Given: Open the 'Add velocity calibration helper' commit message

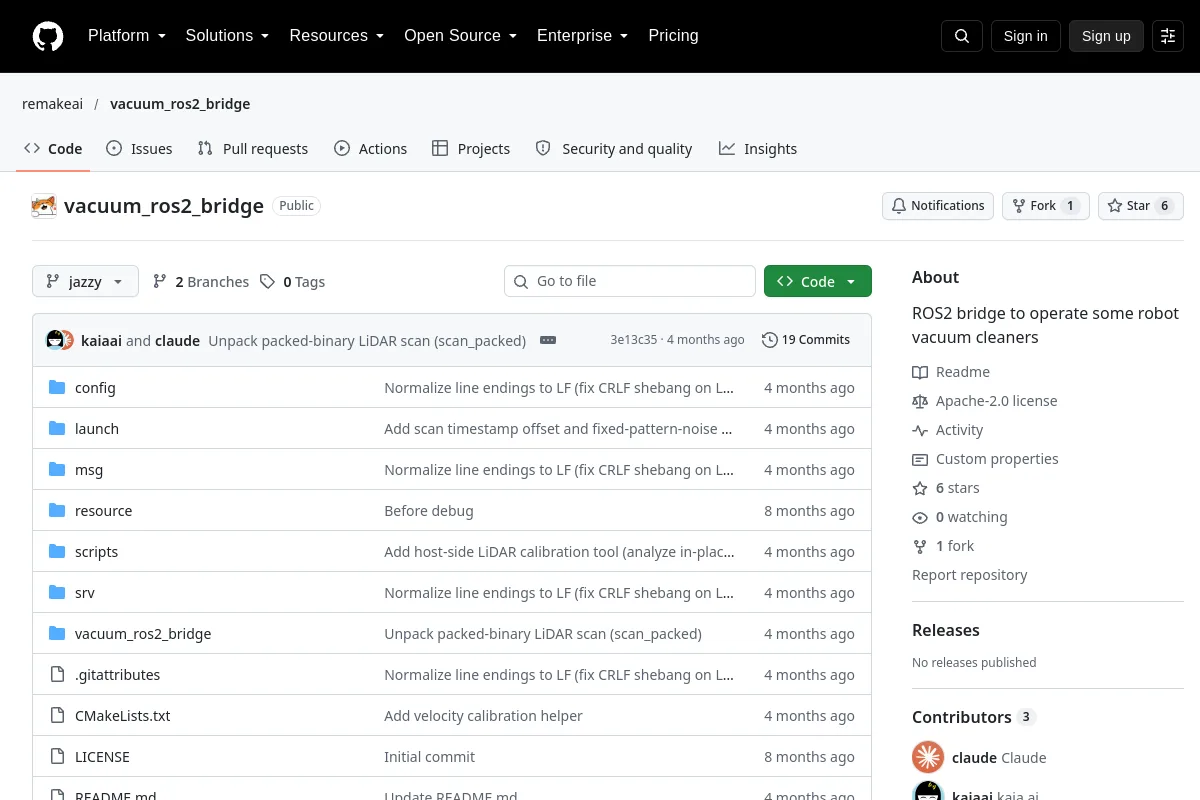Looking at the screenshot, I should pos(483,716).
